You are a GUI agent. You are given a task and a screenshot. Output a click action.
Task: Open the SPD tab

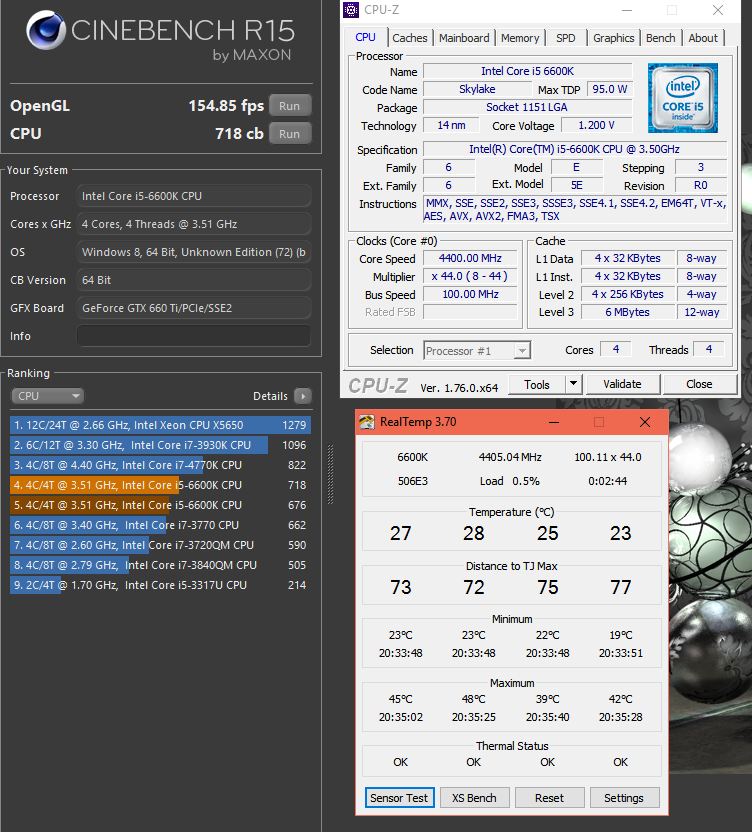pos(566,38)
